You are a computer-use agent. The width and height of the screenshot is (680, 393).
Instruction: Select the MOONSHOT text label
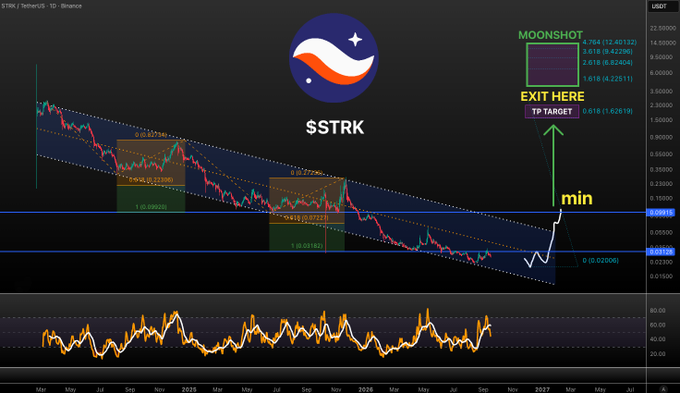(x=550, y=35)
